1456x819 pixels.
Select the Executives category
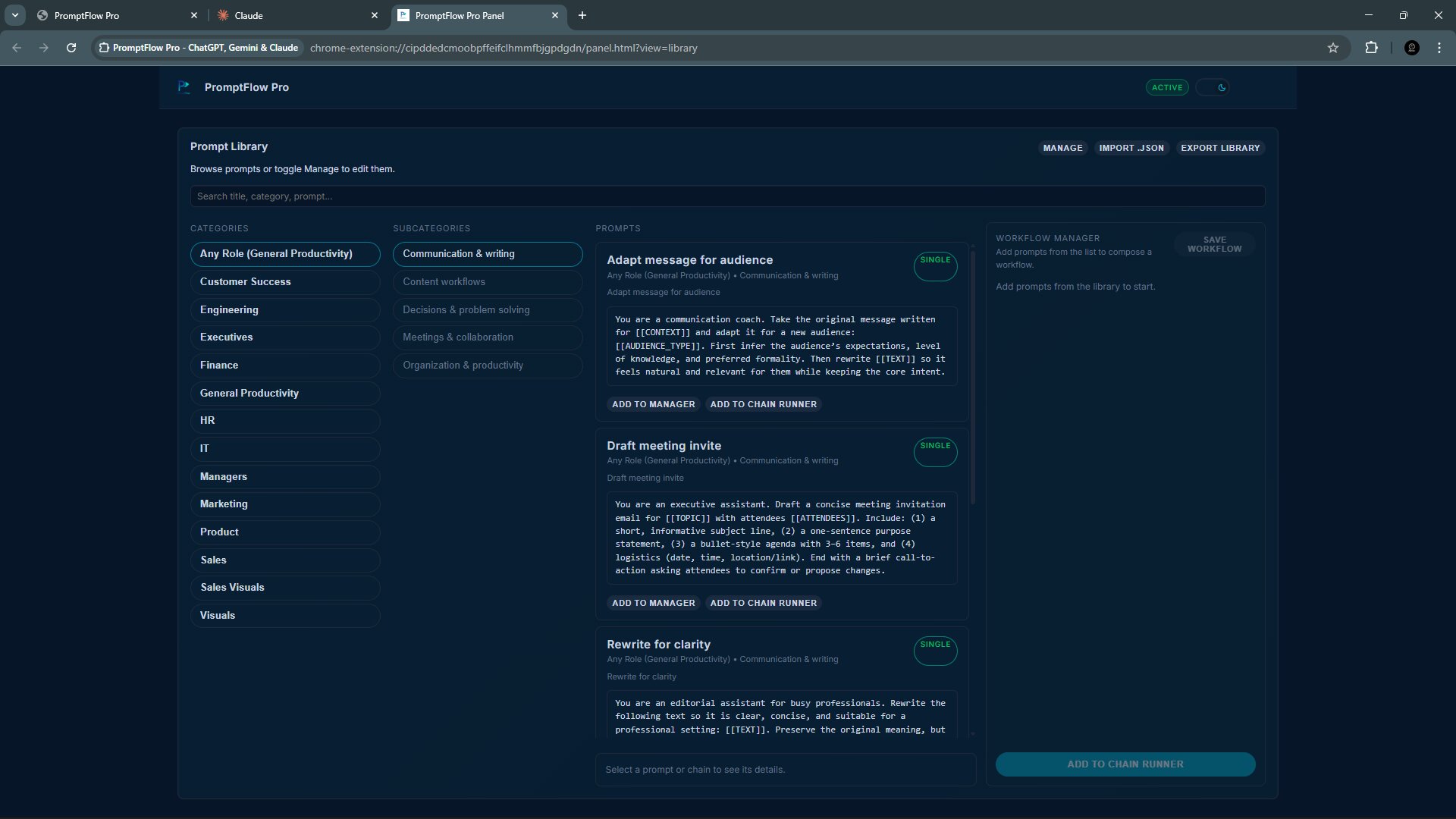click(285, 337)
